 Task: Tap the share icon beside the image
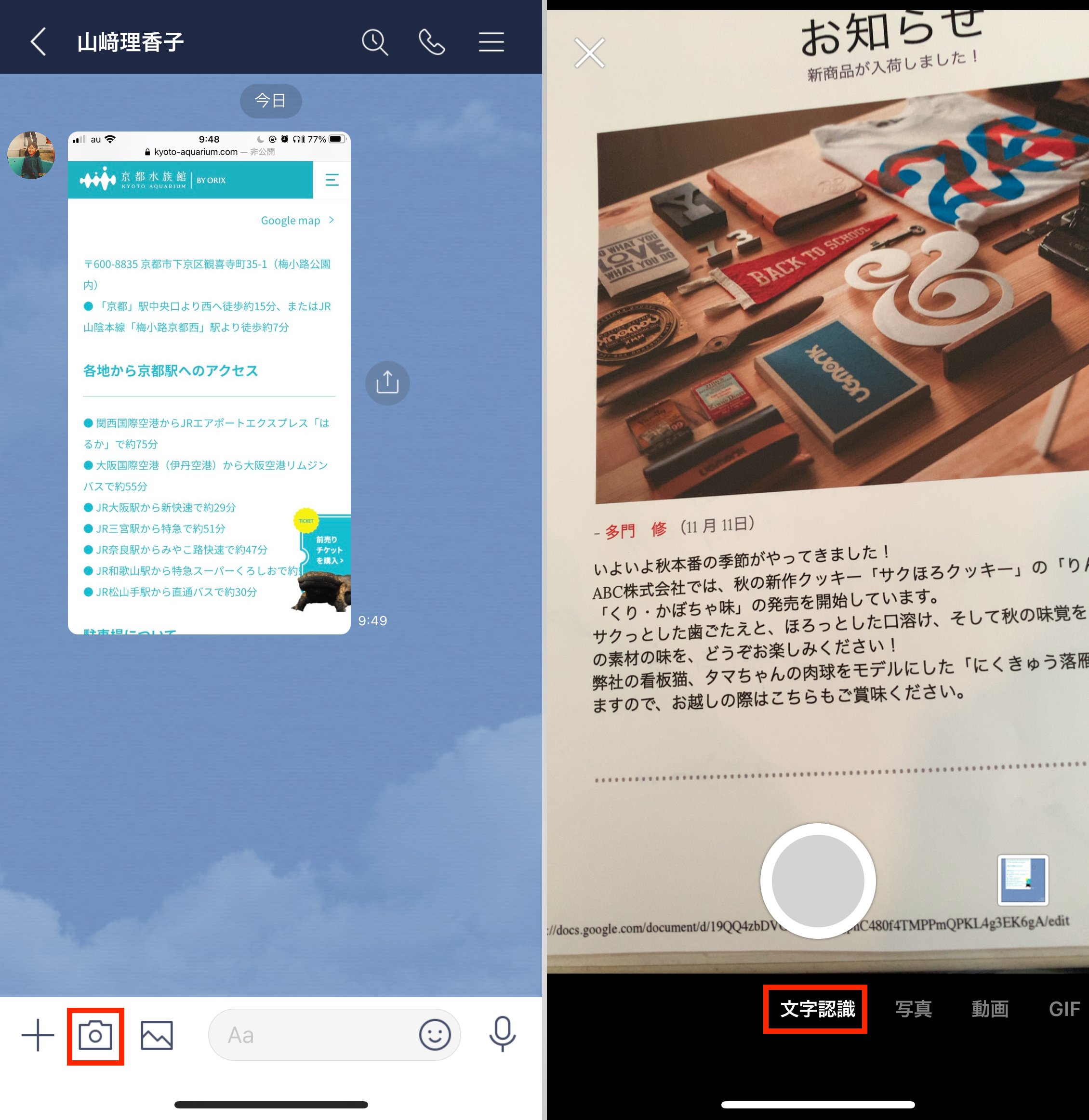[x=387, y=382]
